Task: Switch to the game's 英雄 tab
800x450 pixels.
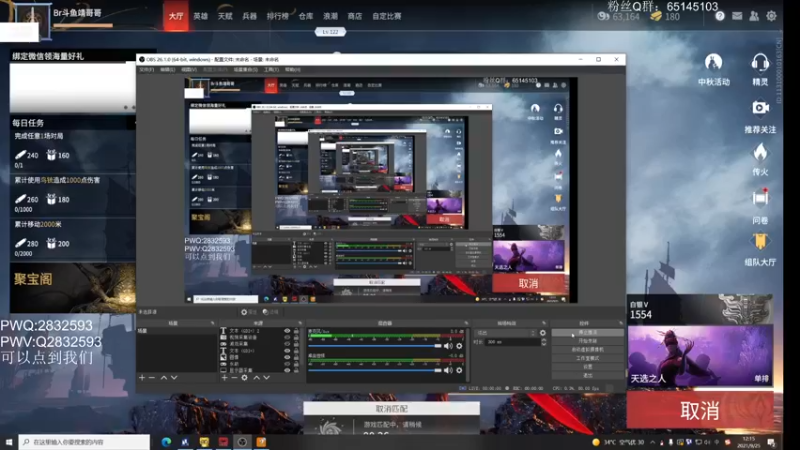Action: pyautogui.click(x=201, y=16)
